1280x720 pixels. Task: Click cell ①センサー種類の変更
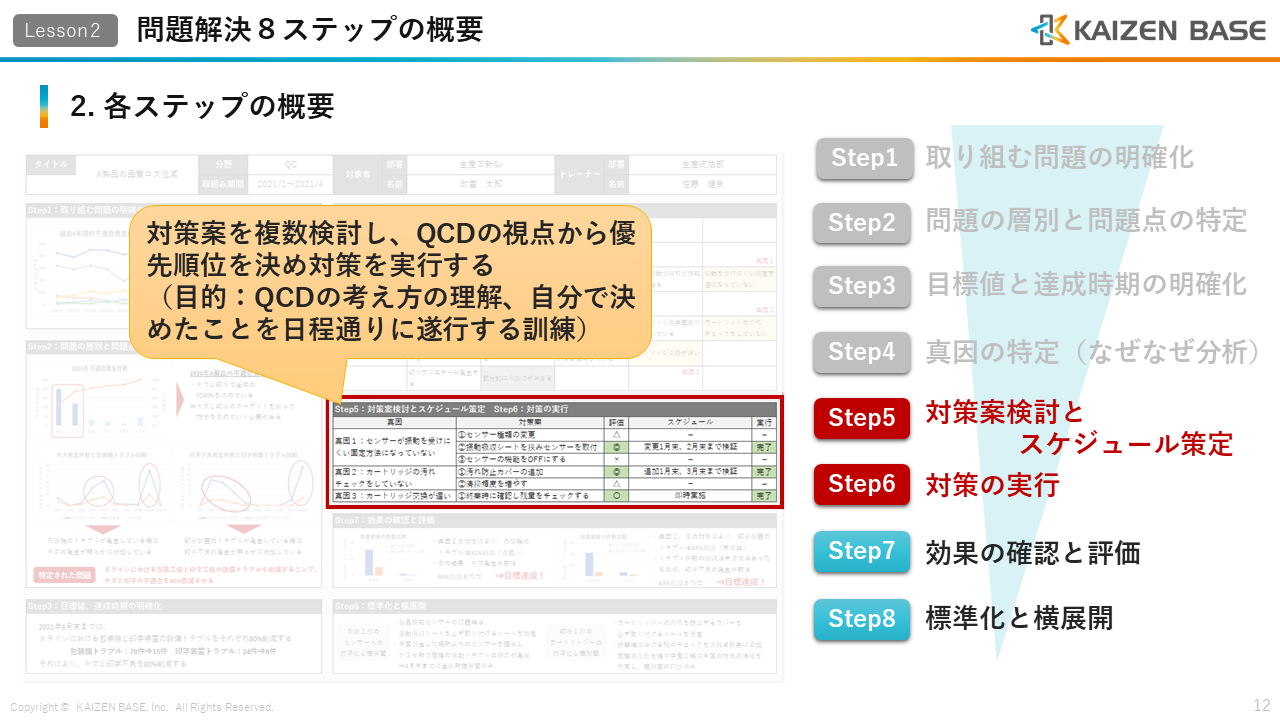[x=530, y=435]
